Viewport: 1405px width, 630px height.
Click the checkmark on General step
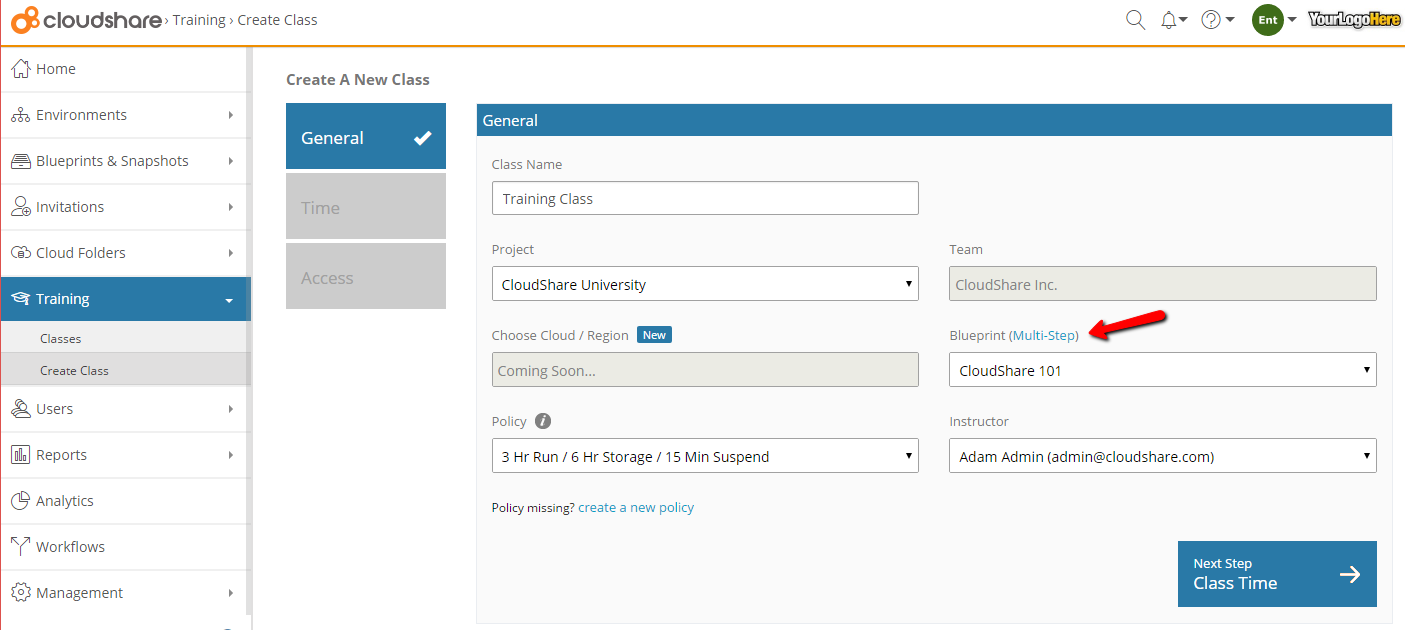pos(423,138)
